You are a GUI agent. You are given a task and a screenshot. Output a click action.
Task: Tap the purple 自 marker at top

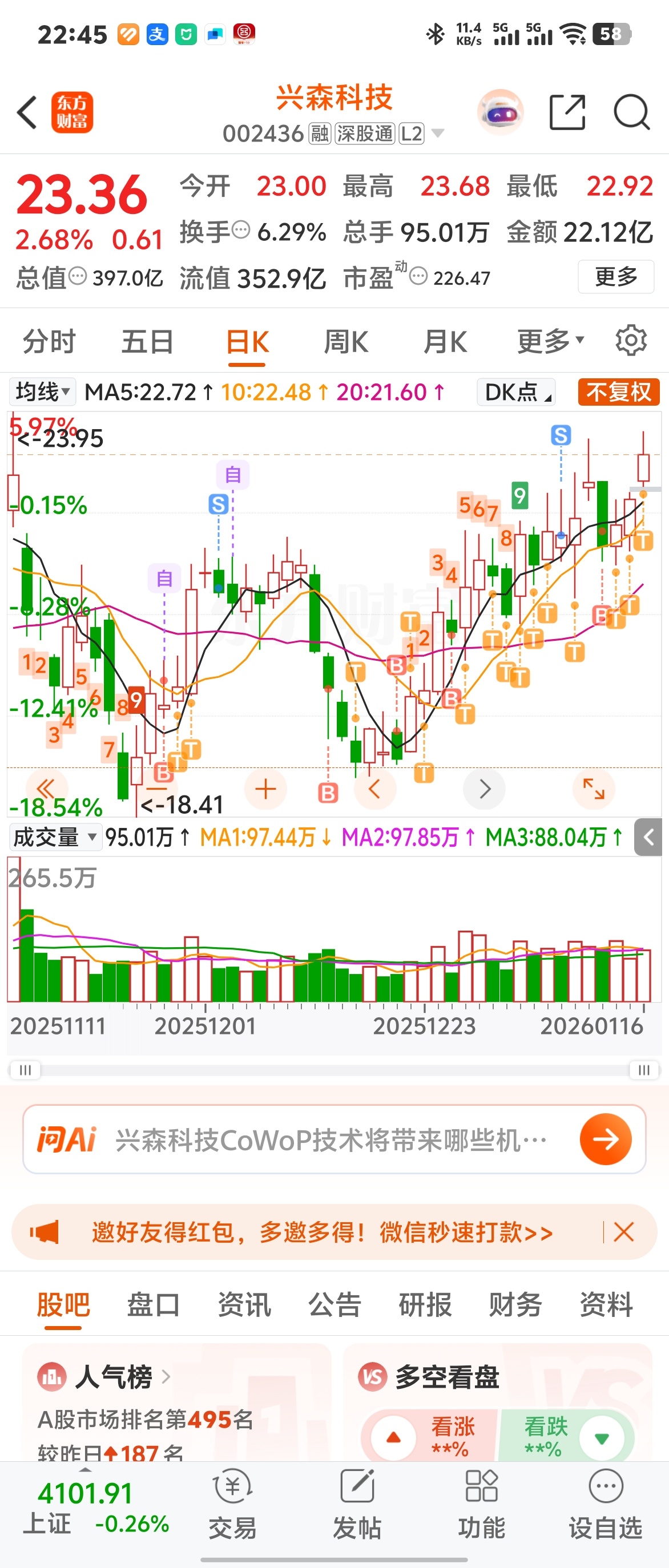click(x=233, y=474)
